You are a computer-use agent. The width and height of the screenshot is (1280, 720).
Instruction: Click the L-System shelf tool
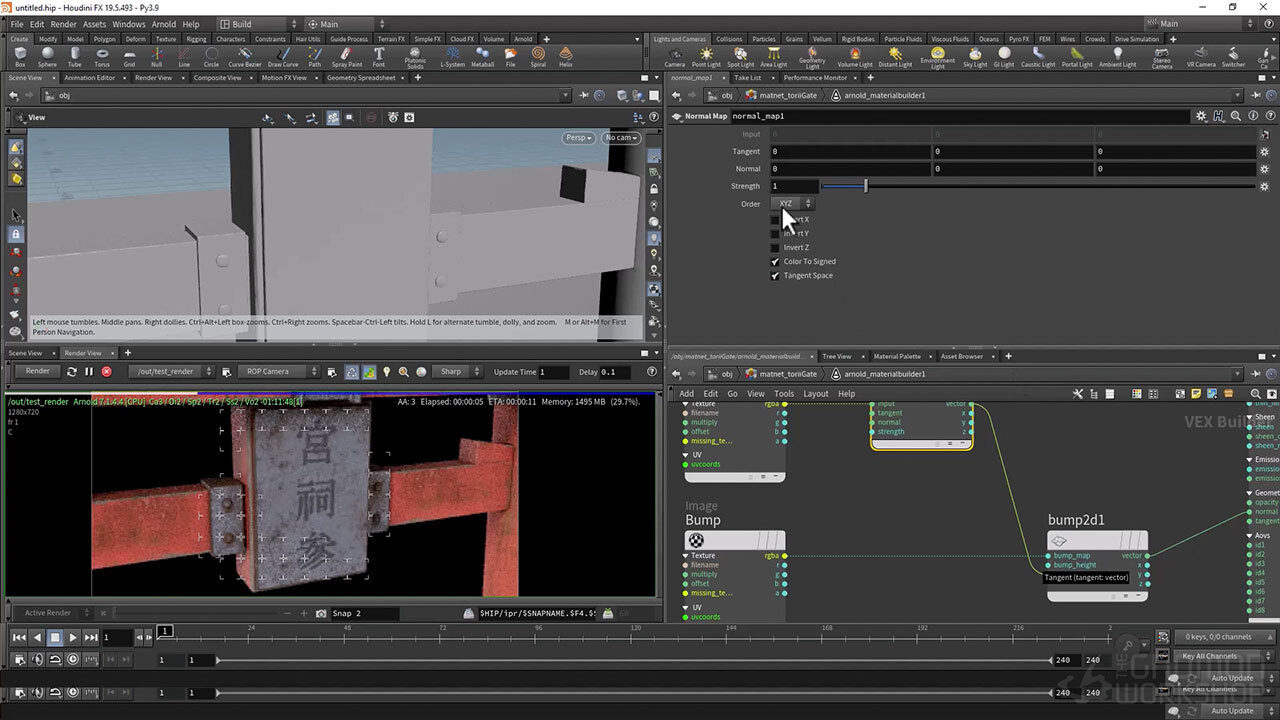tap(453, 56)
